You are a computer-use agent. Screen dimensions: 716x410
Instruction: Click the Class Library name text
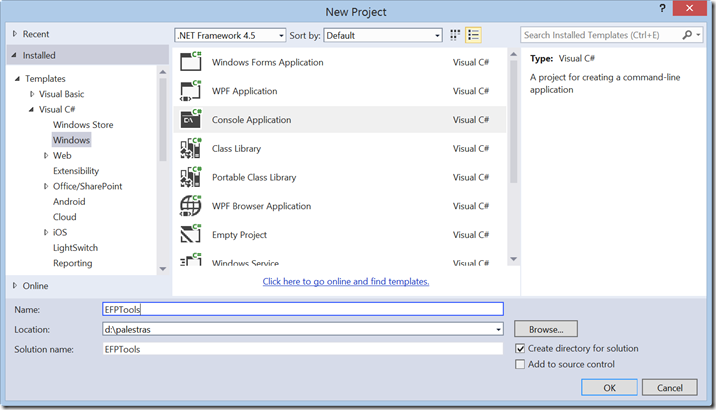coord(236,148)
